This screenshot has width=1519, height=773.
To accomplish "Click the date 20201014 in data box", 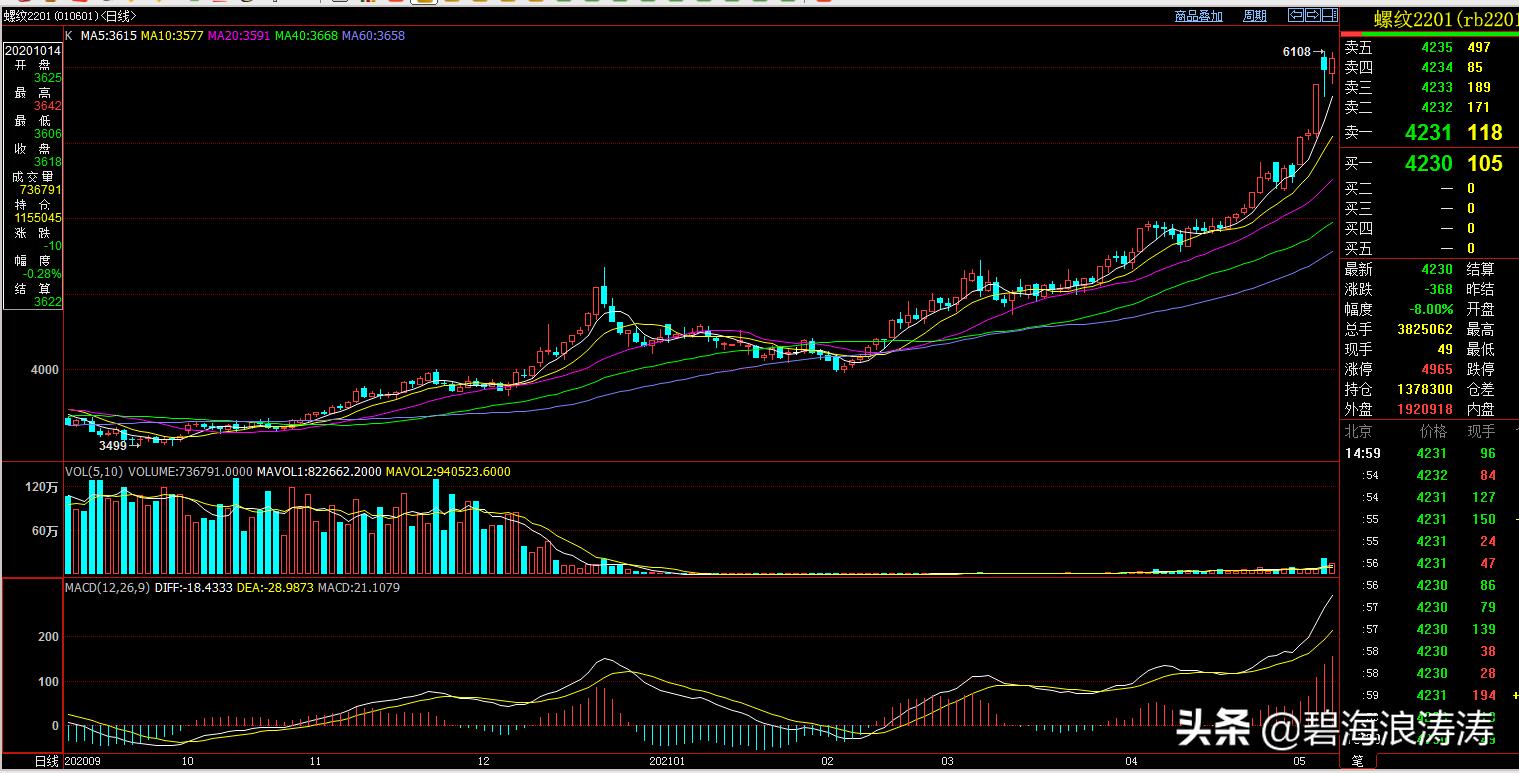I will 33,49.
